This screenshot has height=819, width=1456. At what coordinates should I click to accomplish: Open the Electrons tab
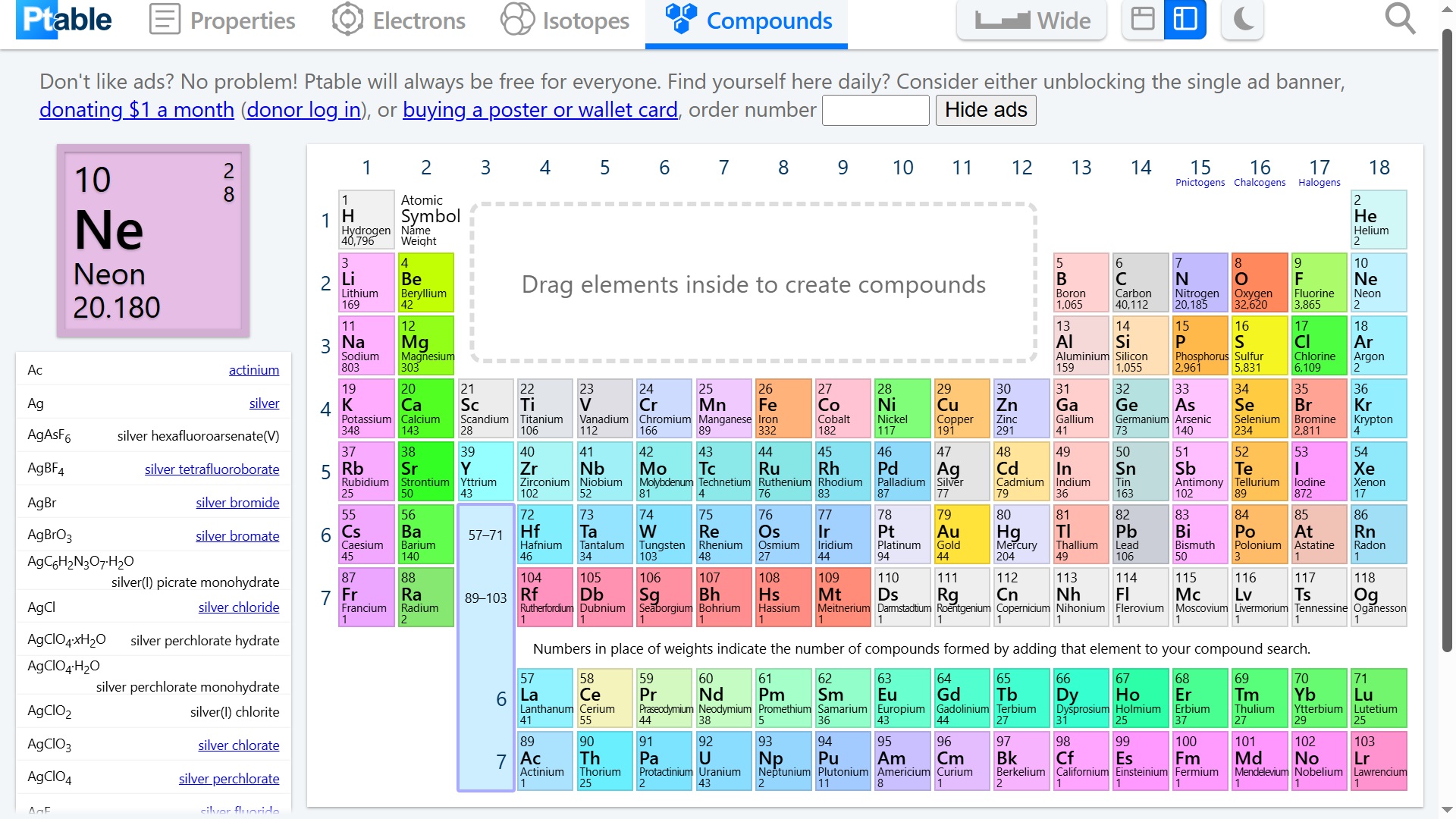(399, 20)
